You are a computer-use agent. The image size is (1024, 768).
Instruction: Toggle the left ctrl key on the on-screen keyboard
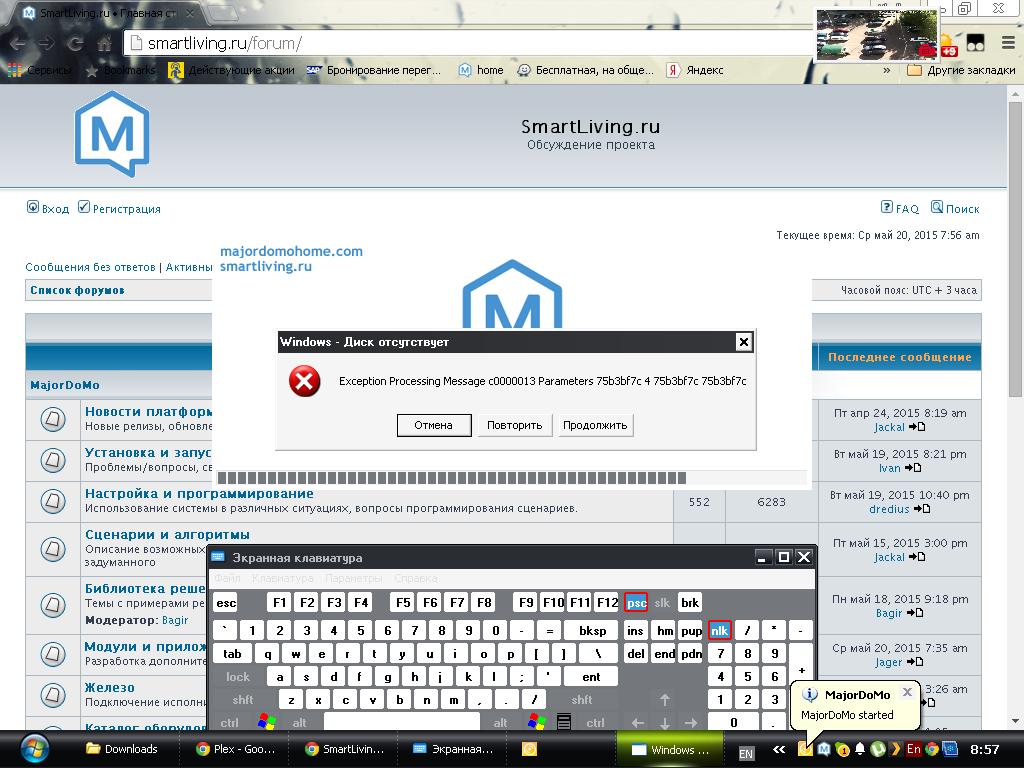229,722
